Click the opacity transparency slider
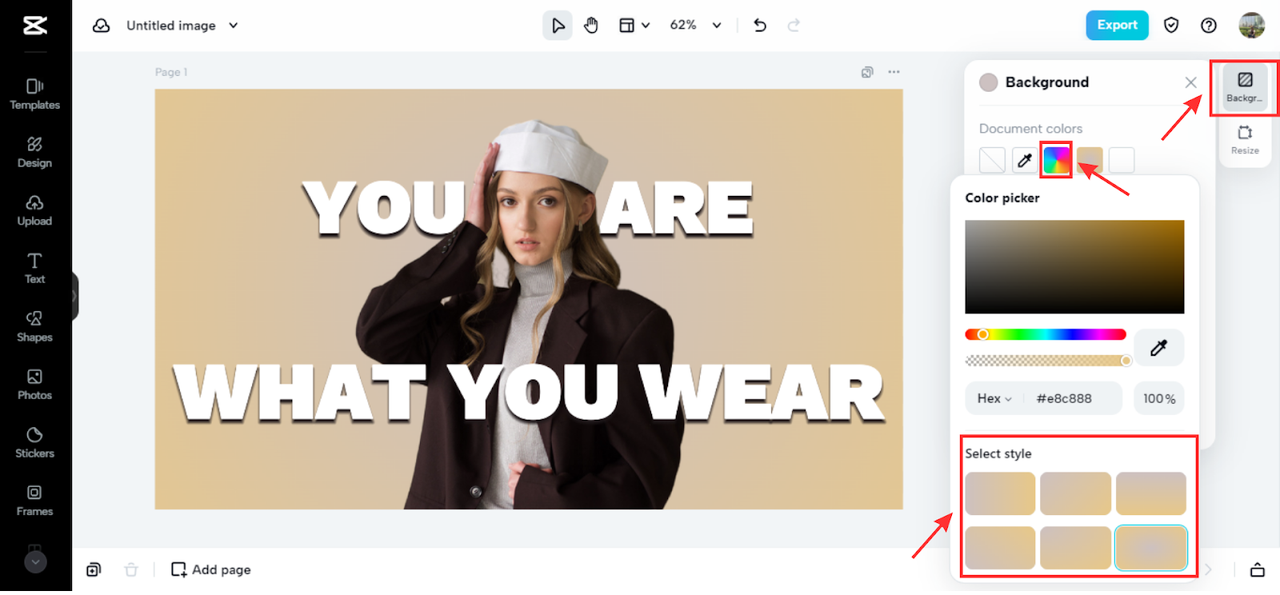 [x=1046, y=361]
